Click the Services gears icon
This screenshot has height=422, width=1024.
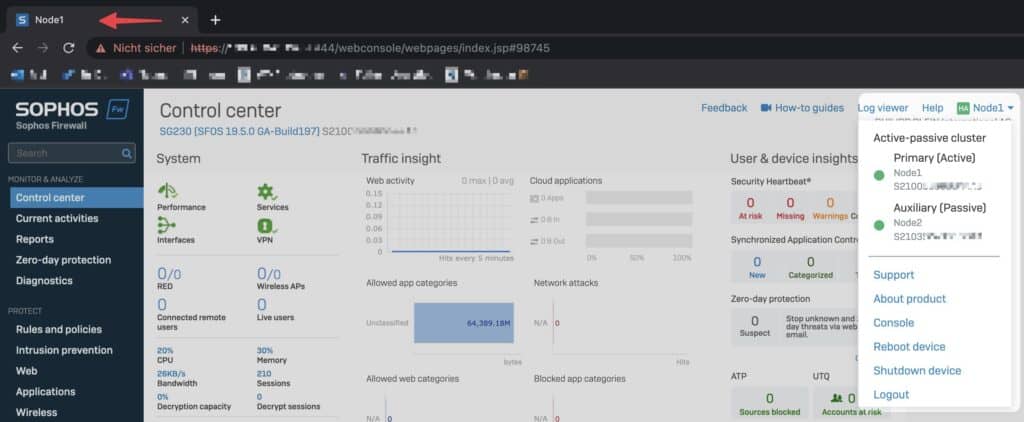266,191
